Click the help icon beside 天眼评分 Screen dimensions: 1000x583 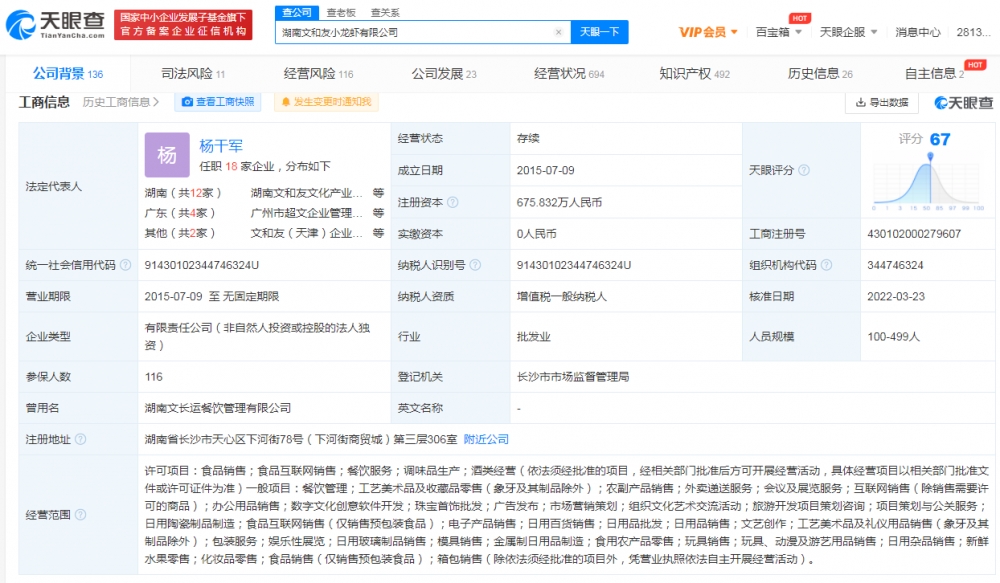click(804, 170)
